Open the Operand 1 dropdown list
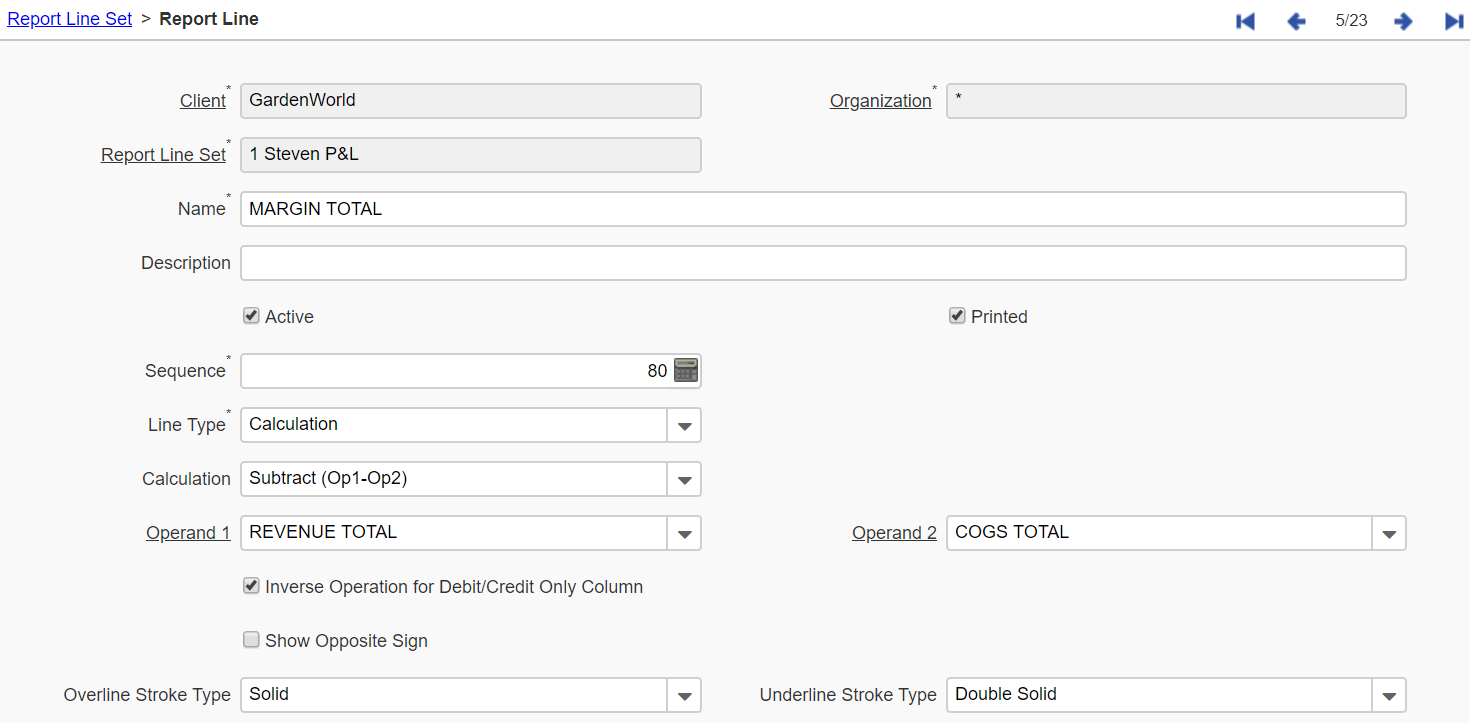This screenshot has height=726, width=1470. pyautogui.click(x=685, y=533)
